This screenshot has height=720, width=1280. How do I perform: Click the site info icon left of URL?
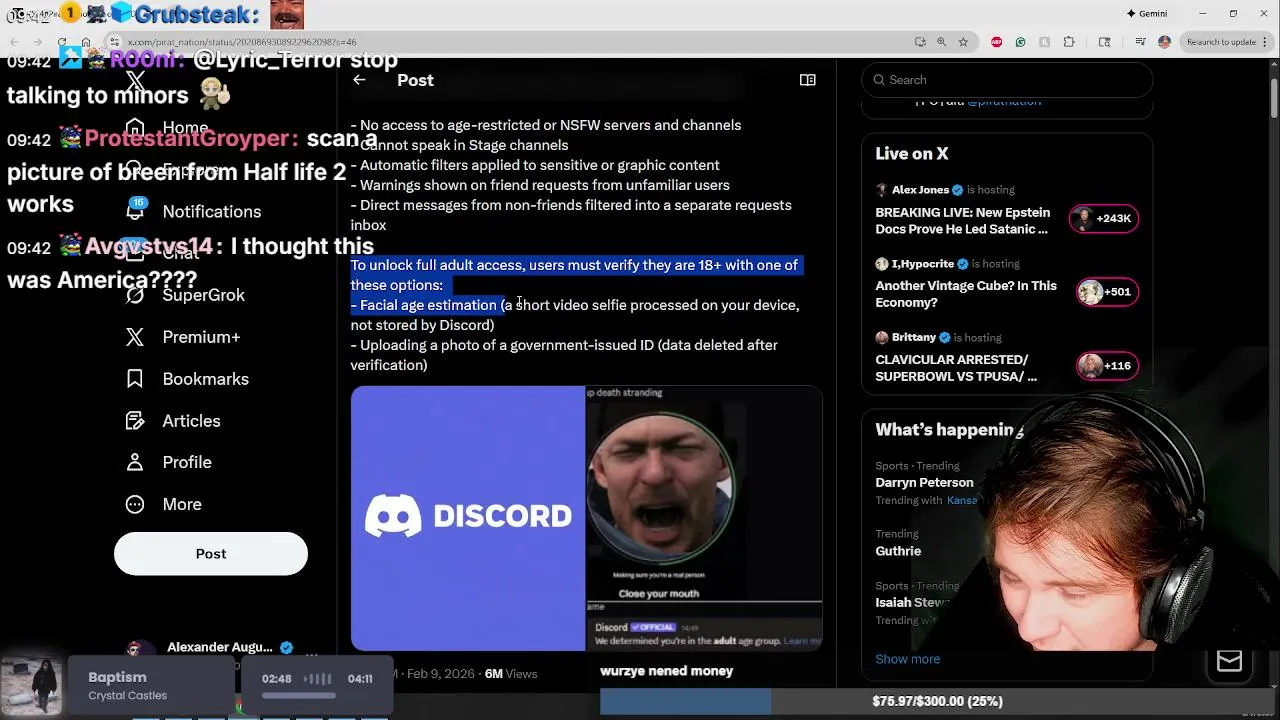pyautogui.click(x=115, y=42)
